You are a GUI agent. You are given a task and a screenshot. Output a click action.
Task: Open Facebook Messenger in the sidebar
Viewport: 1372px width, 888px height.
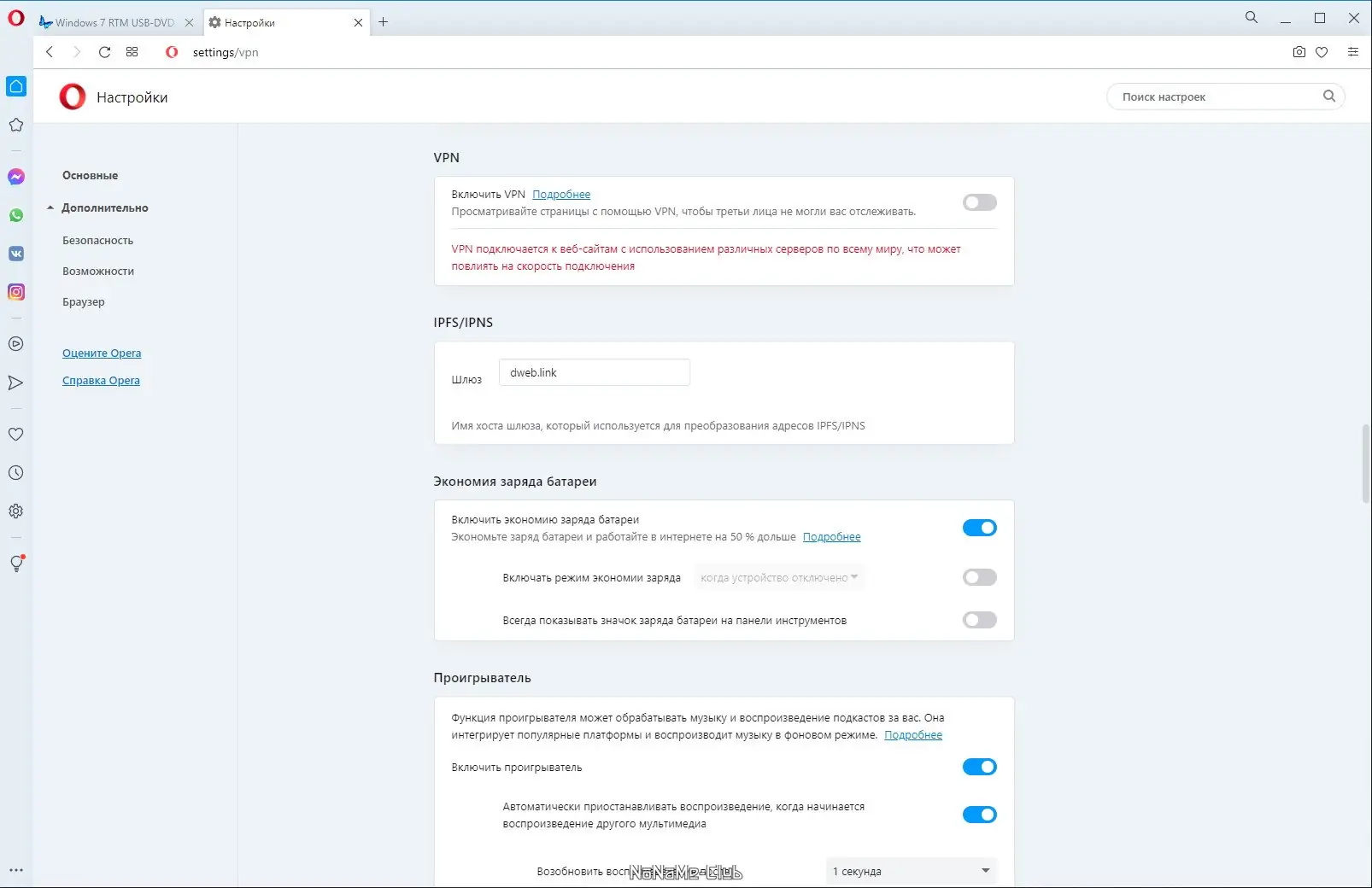16,177
